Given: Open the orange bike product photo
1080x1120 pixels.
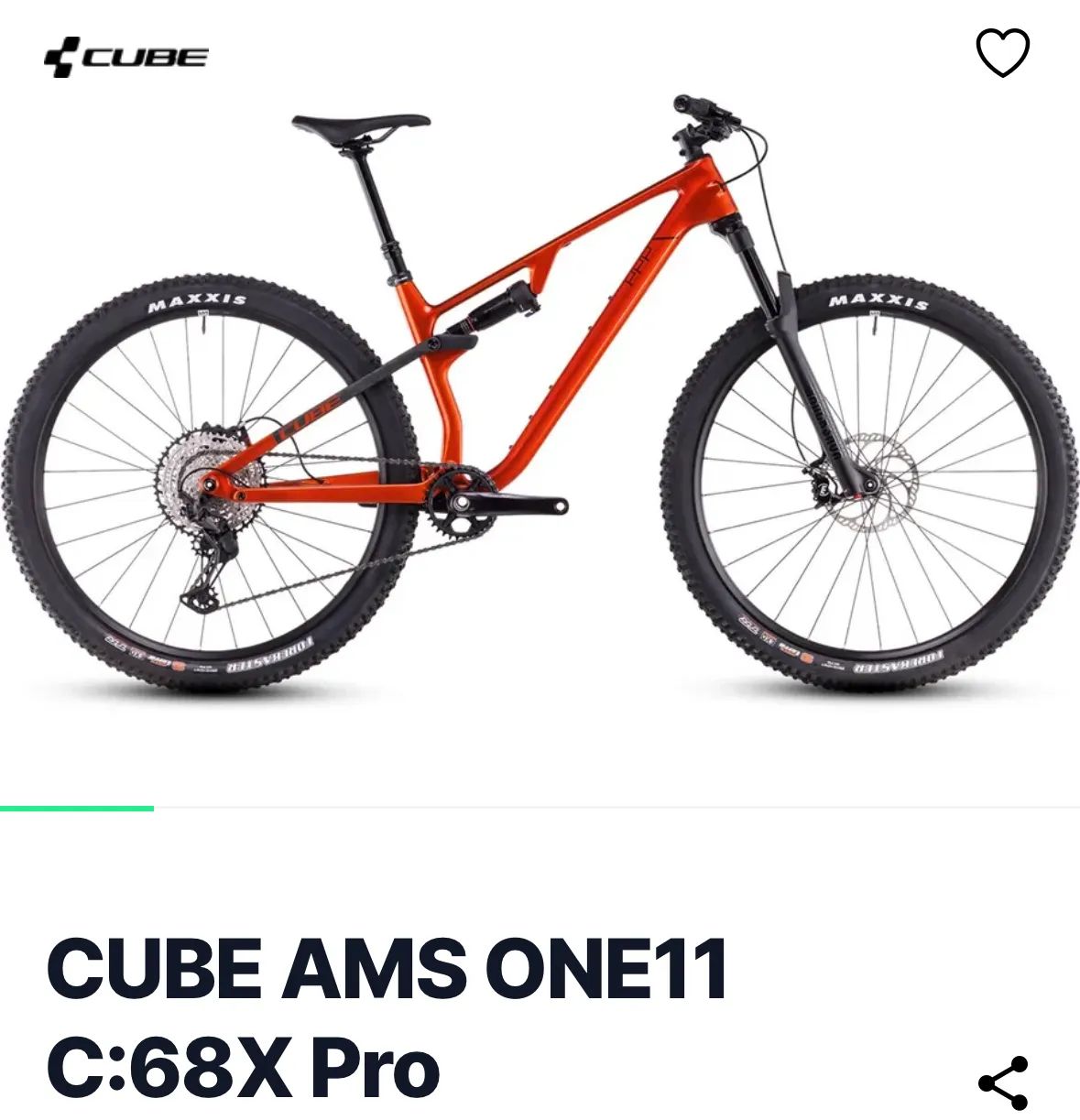Looking at the screenshot, I should pyautogui.click(x=540, y=394).
